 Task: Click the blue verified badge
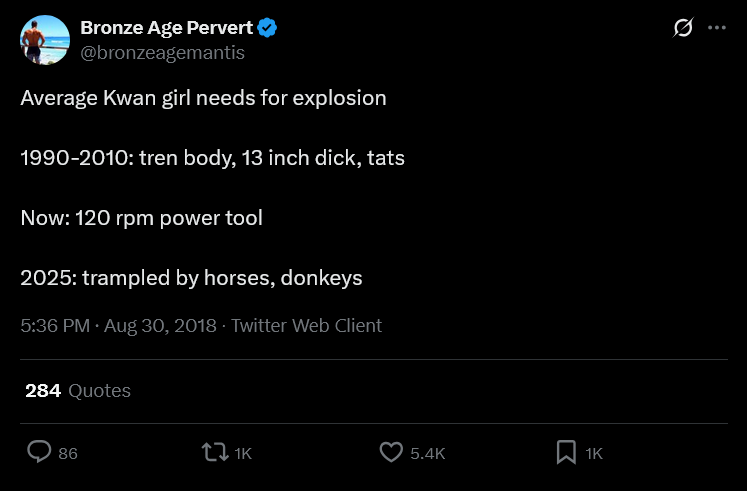point(268,28)
